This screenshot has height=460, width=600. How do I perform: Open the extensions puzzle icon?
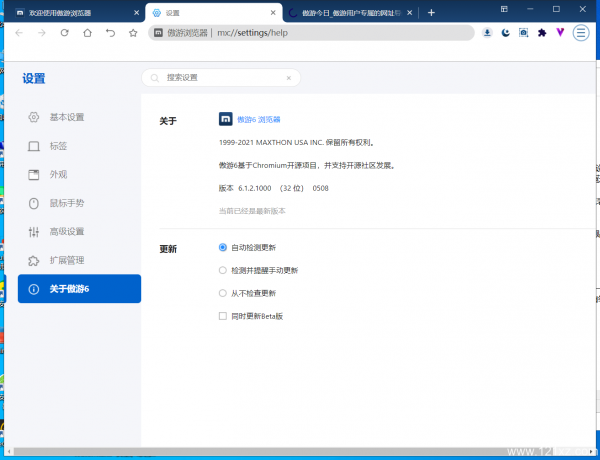542,33
